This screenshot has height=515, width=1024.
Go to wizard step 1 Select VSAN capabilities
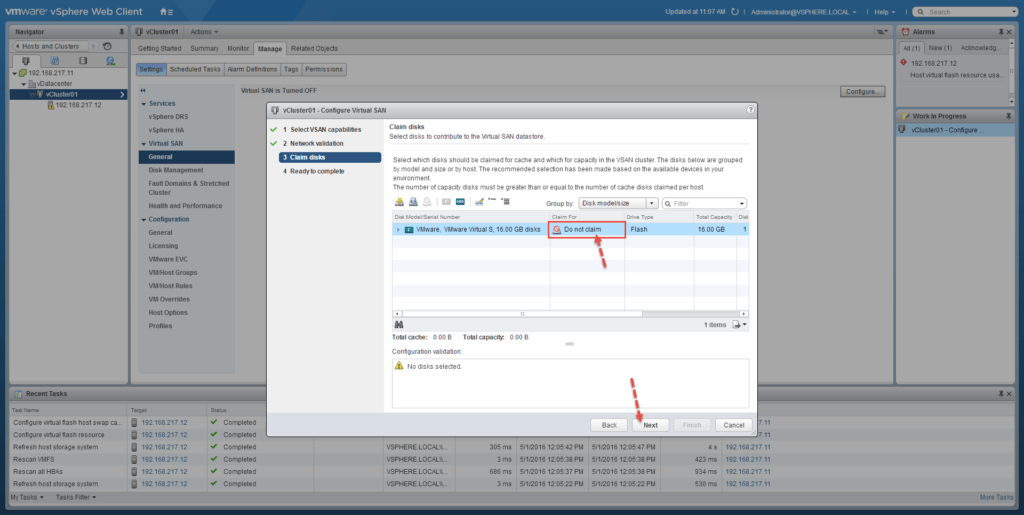325,130
